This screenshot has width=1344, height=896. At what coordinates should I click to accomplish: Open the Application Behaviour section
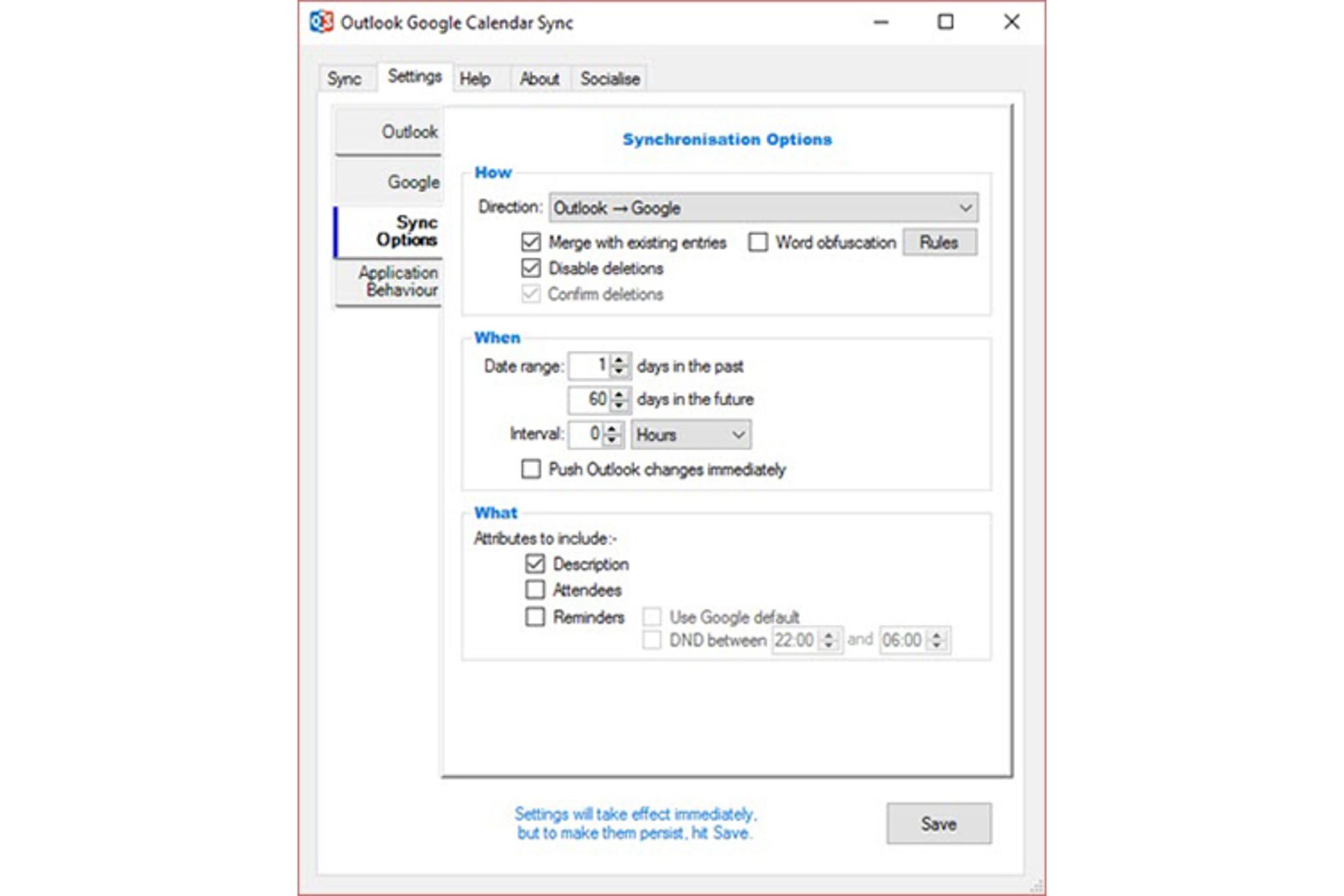point(388,281)
